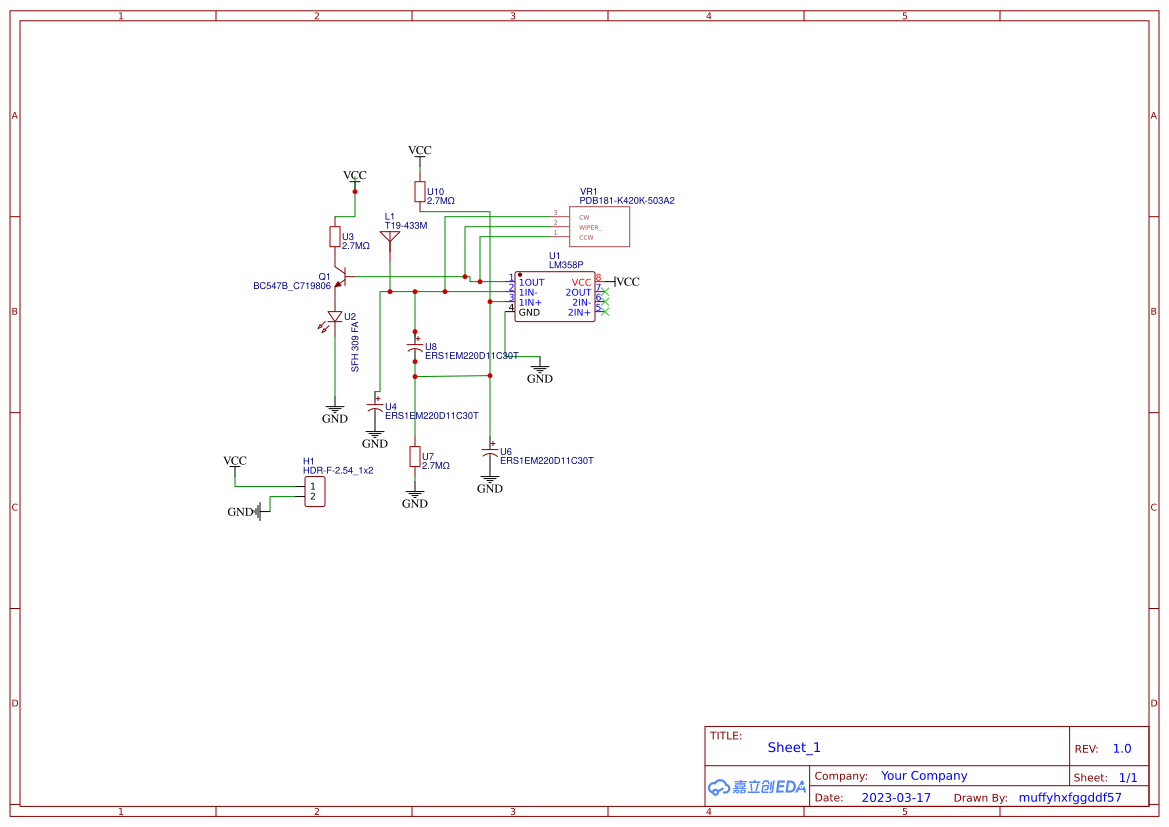Viewport: 1169px width, 827px height.
Task: Select the U1 LM358P op-amp body
Action: coord(555,295)
